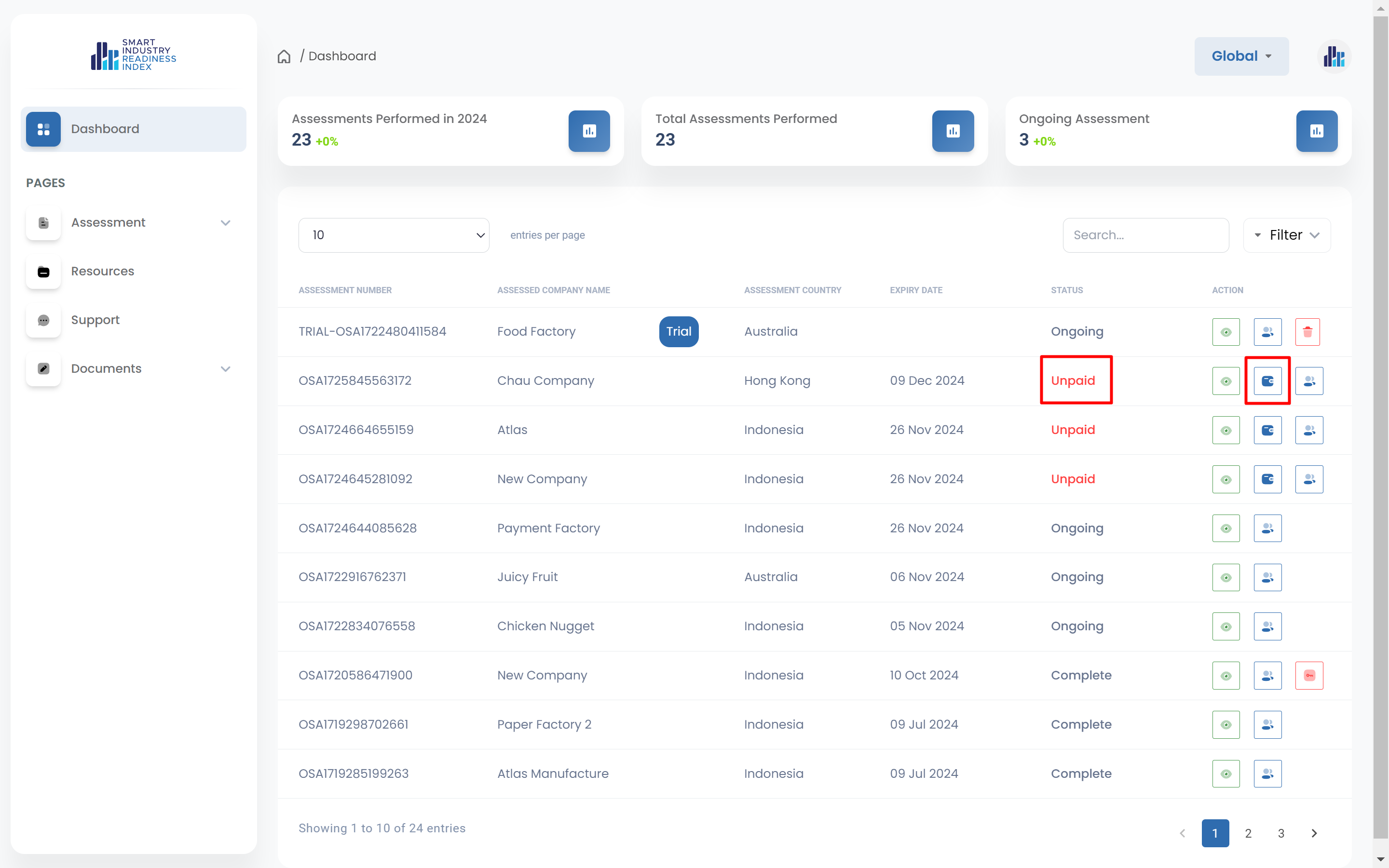Open the entries per page dropdown

tap(394, 235)
